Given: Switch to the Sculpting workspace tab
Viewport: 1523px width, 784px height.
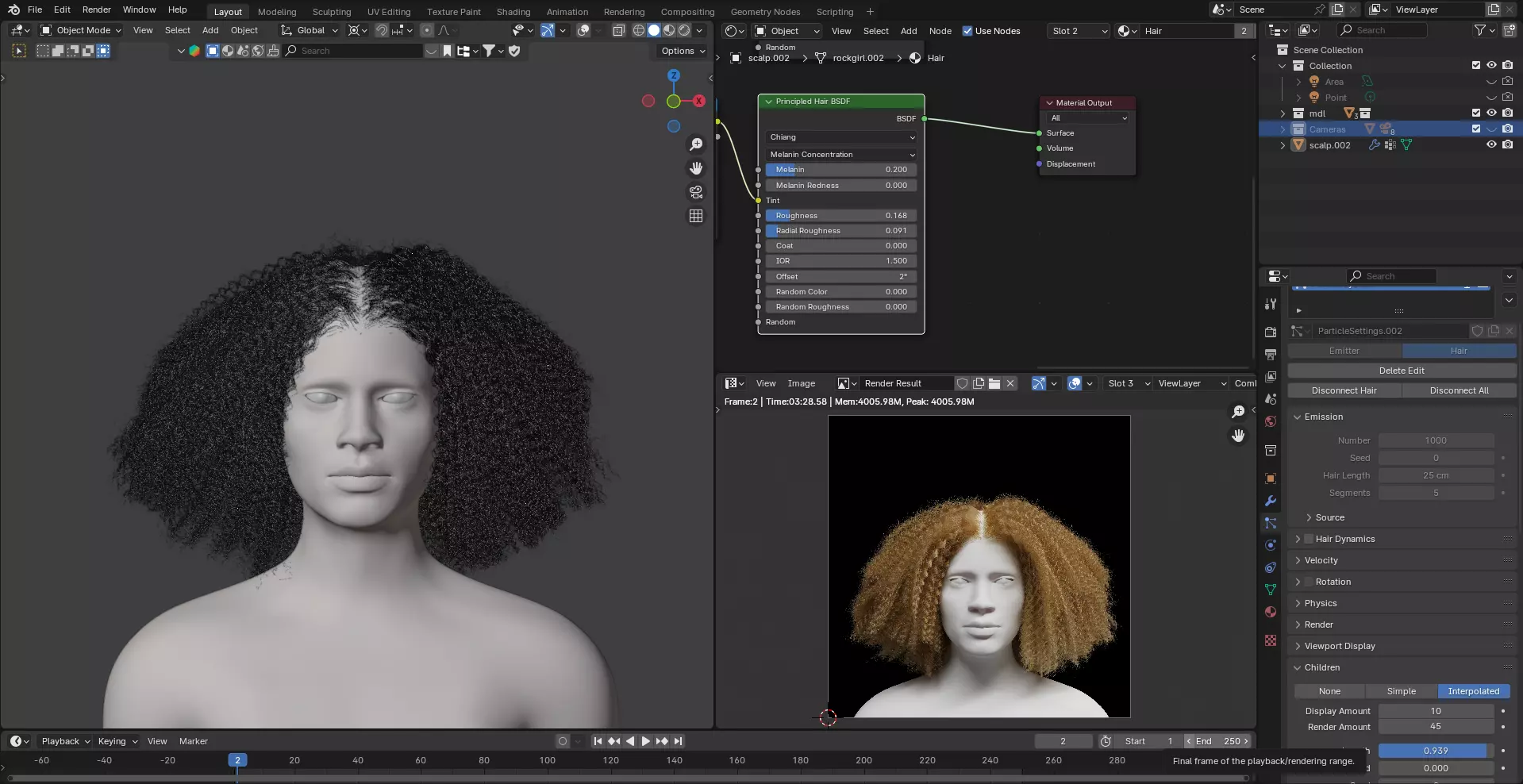Looking at the screenshot, I should (332, 12).
